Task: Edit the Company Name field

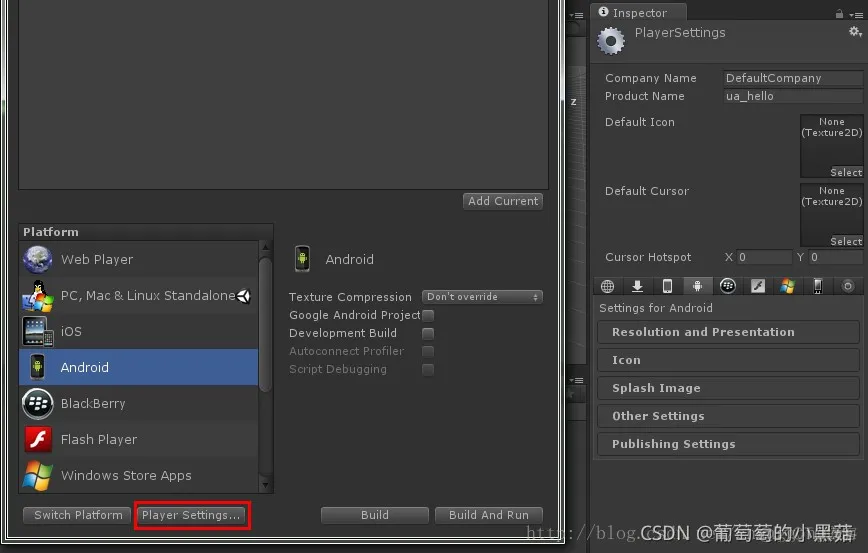Action: (x=793, y=78)
